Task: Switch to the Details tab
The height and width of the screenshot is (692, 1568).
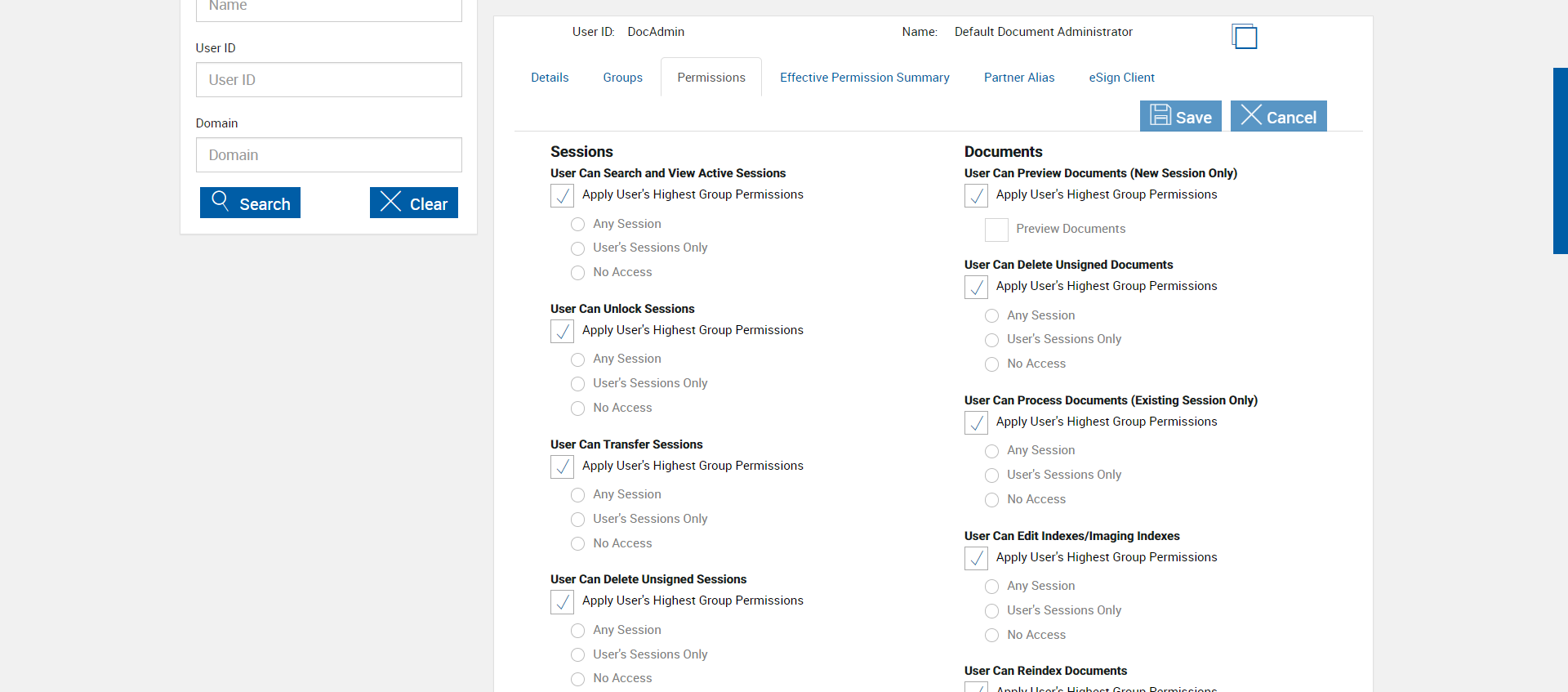Action: (550, 78)
